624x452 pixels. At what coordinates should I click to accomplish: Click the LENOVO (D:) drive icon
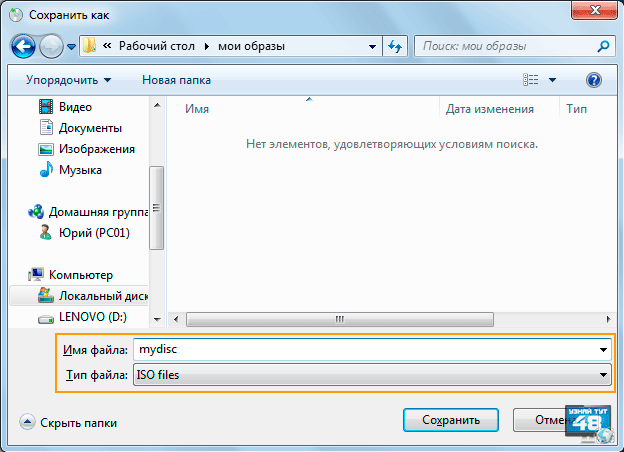point(46,319)
